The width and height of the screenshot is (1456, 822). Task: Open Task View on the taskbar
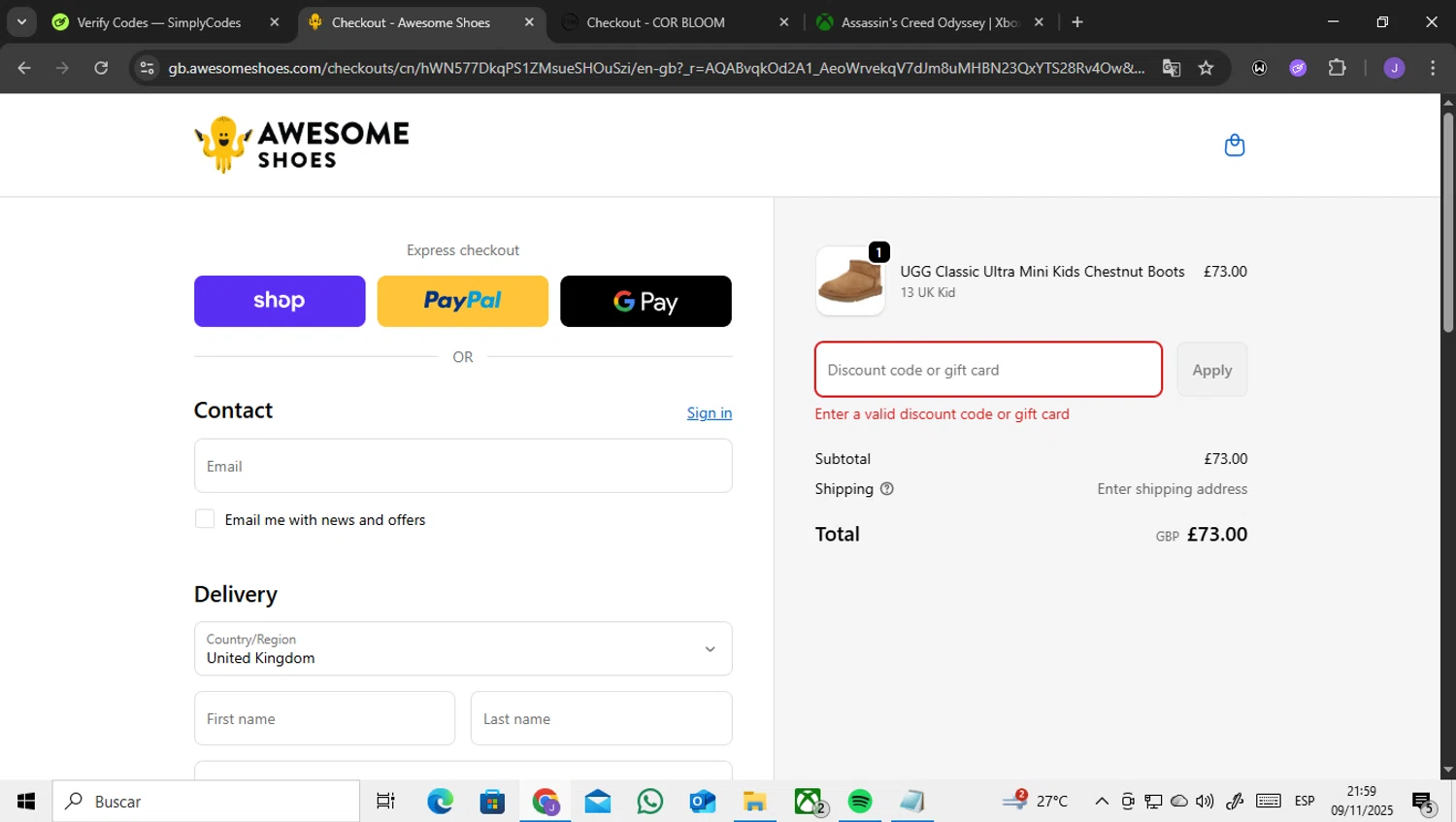385,802
